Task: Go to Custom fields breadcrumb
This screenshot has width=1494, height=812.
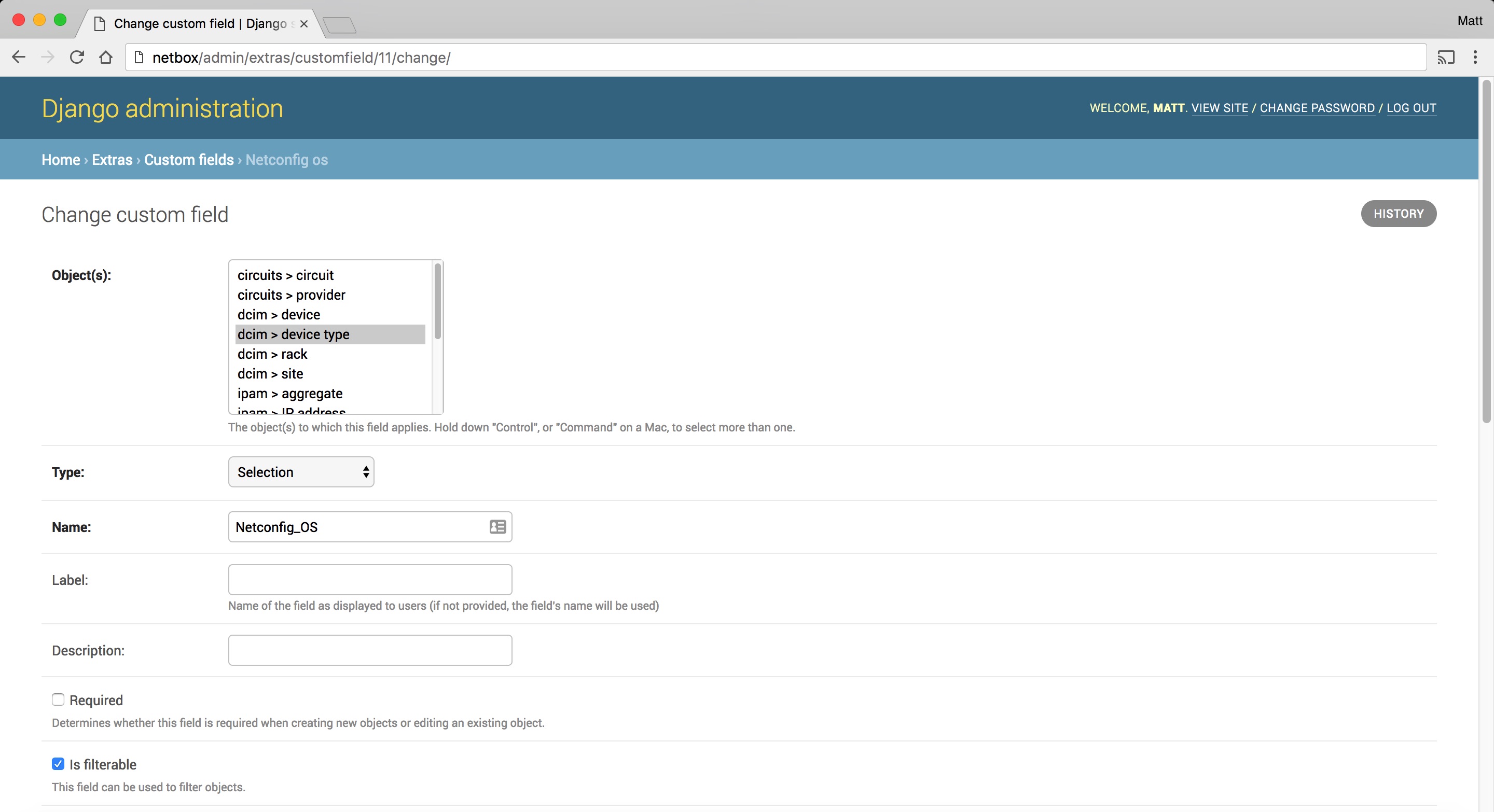Action: [189, 160]
